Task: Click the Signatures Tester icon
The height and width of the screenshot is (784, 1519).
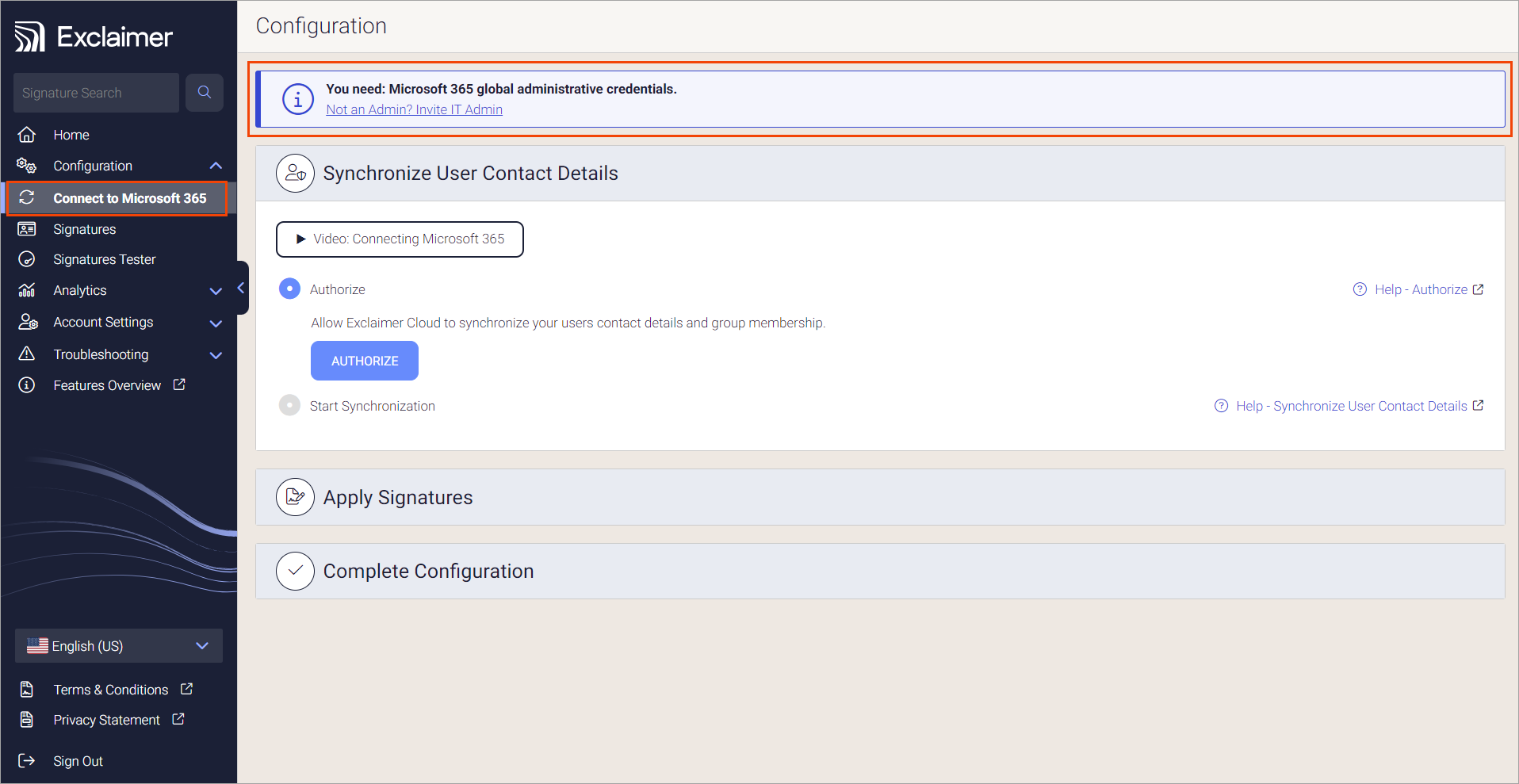Action: tap(27, 259)
